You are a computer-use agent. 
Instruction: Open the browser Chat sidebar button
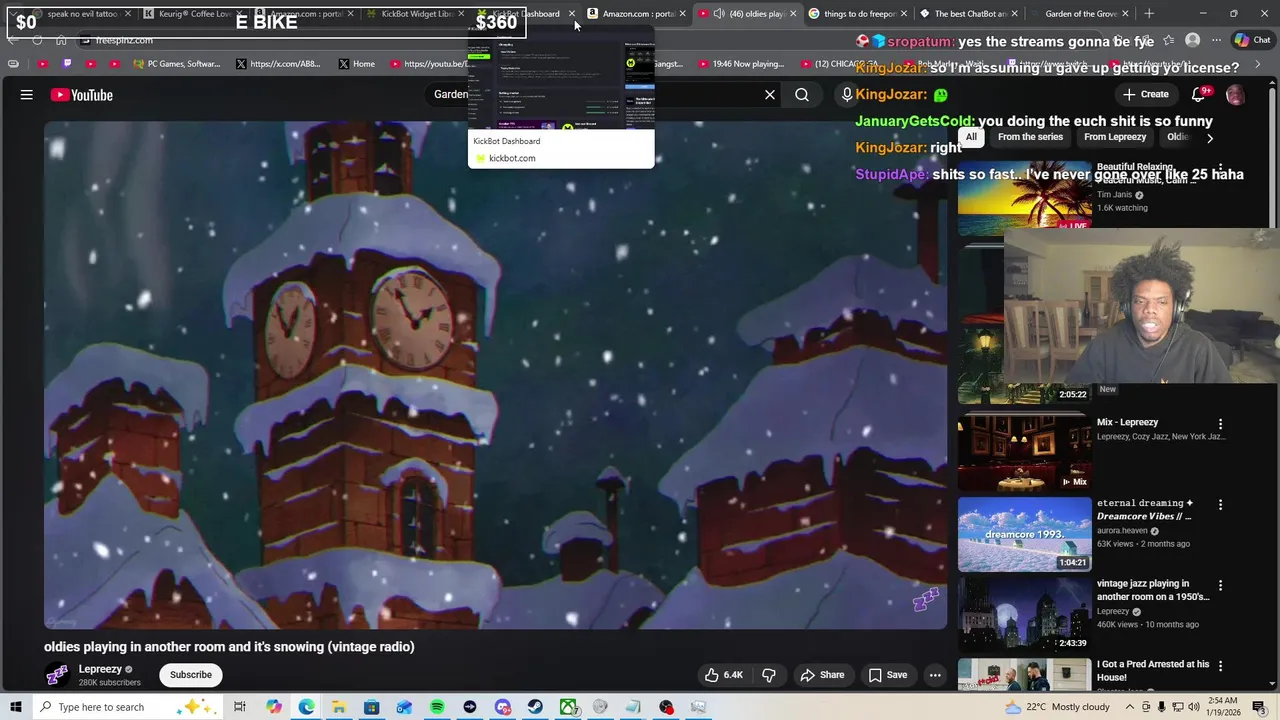click(1252, 40)
